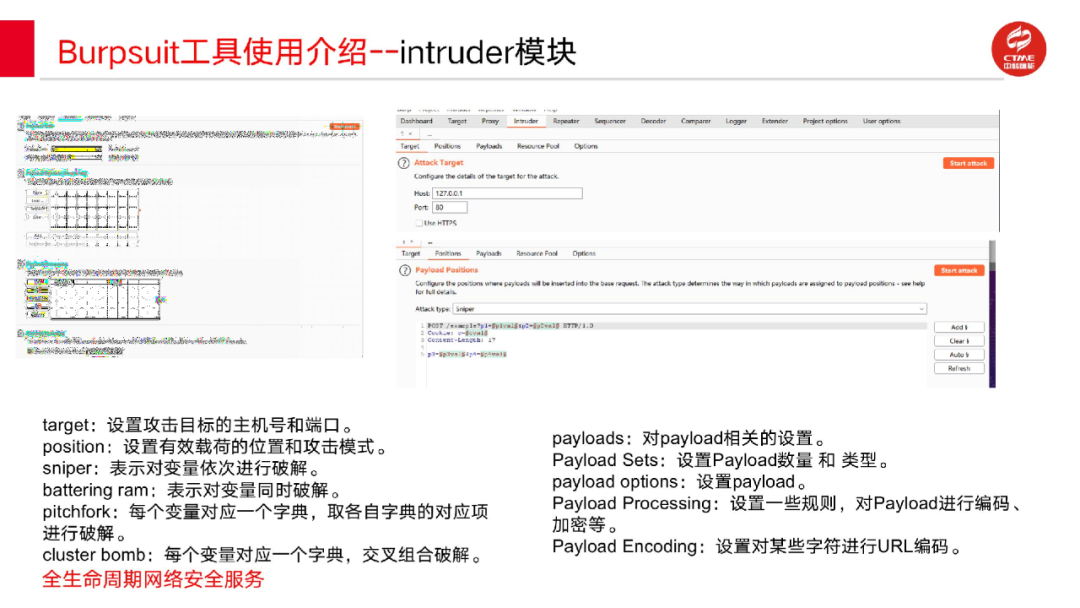The image size is (1080, 608).
Task: Select Positions sub-tab above Attack Target
Action: coord(448,147)
